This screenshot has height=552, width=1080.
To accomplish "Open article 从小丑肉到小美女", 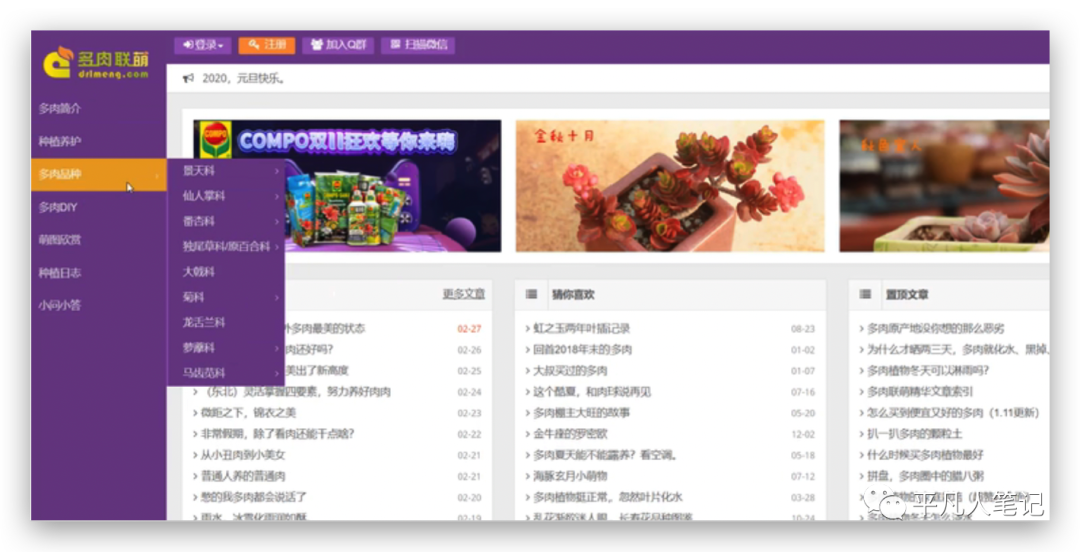I will pyautogui.click(x=242, y=455).
